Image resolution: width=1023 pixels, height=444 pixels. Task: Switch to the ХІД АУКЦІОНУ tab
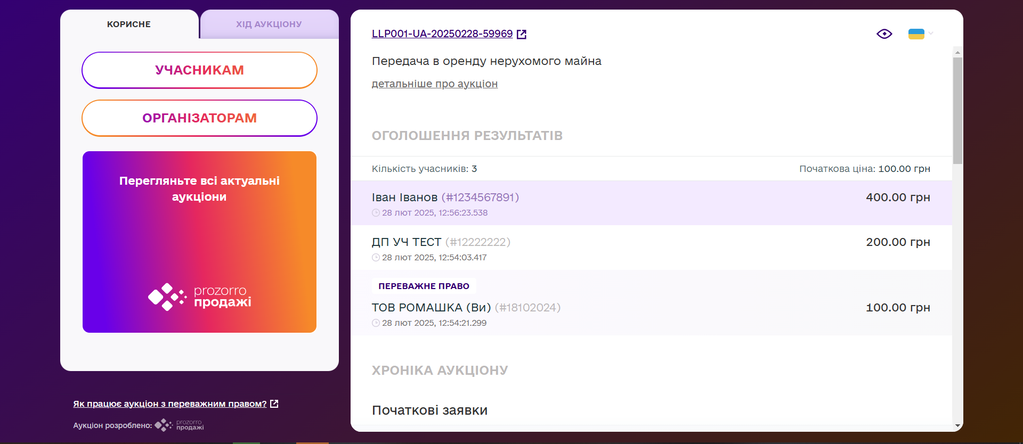coord(269,24)
